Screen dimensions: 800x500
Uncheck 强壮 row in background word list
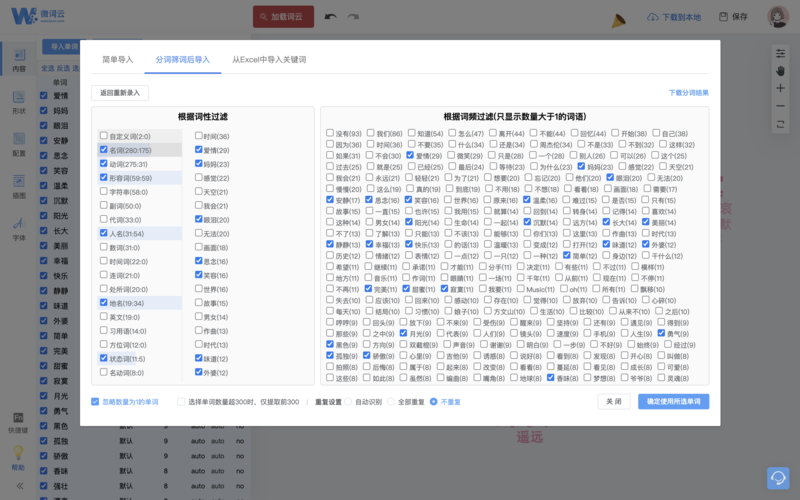44,485
